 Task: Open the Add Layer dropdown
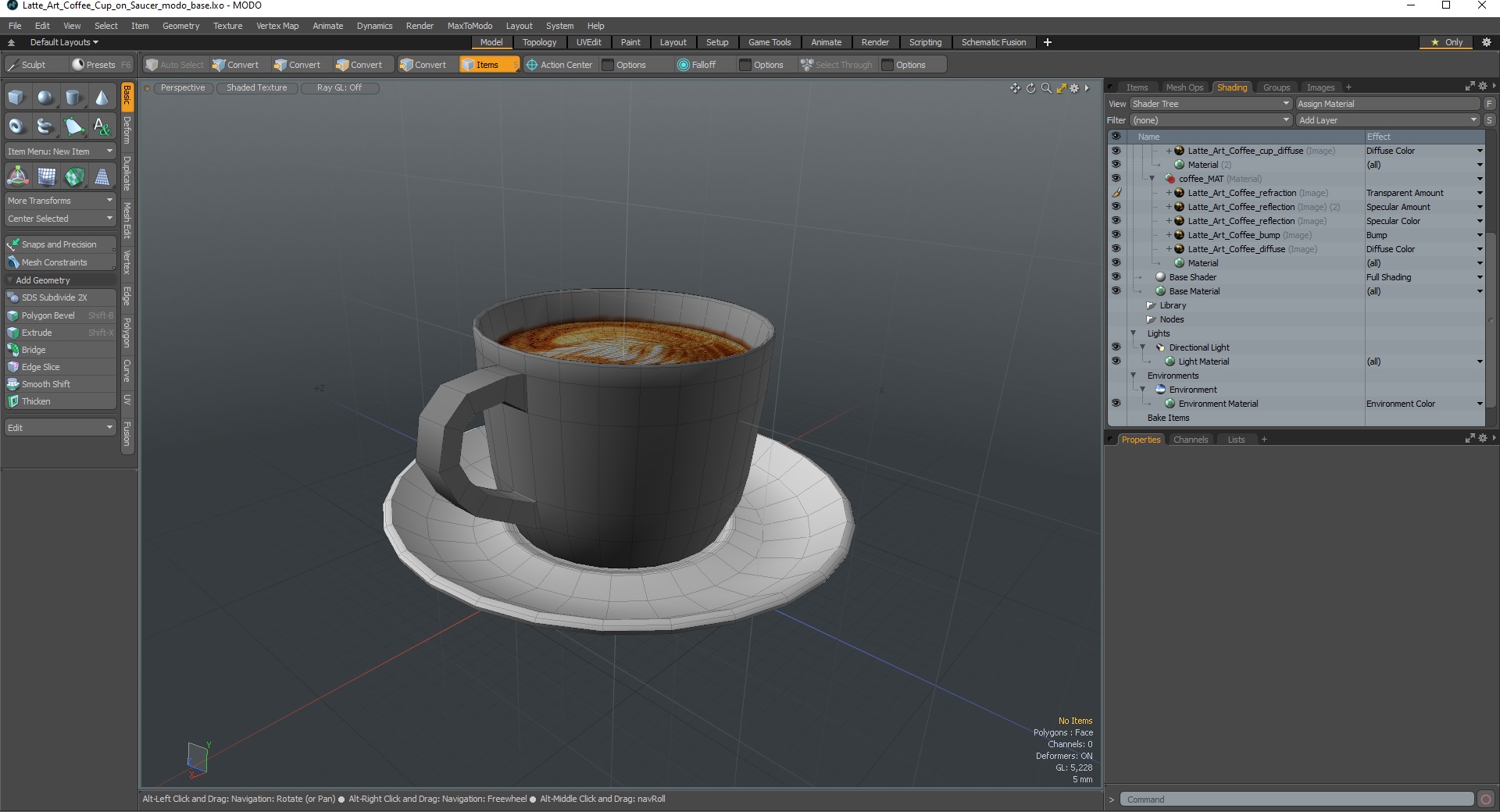coord(1387,120)
